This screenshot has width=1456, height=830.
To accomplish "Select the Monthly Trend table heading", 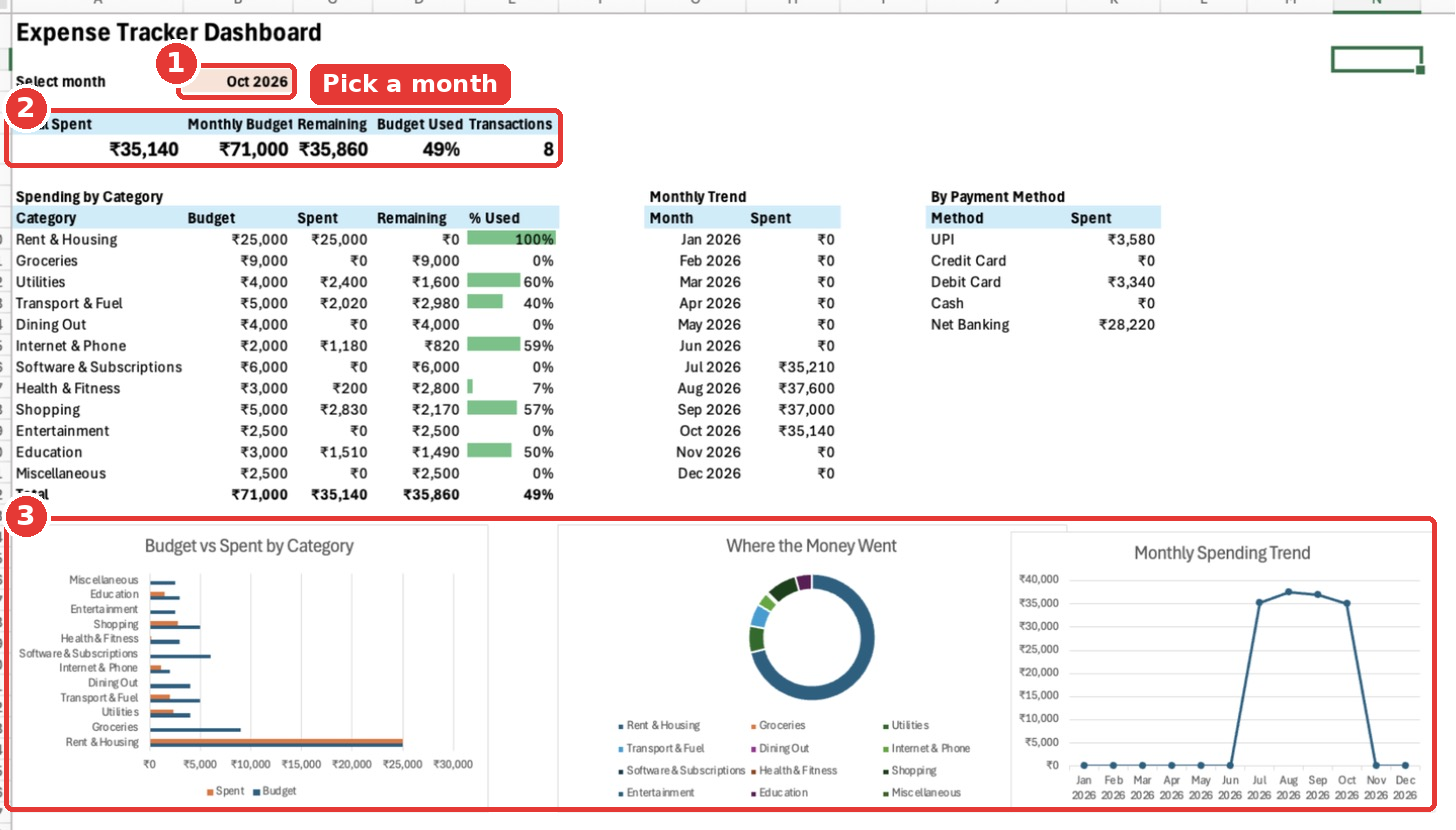I will tap(698, 197).
